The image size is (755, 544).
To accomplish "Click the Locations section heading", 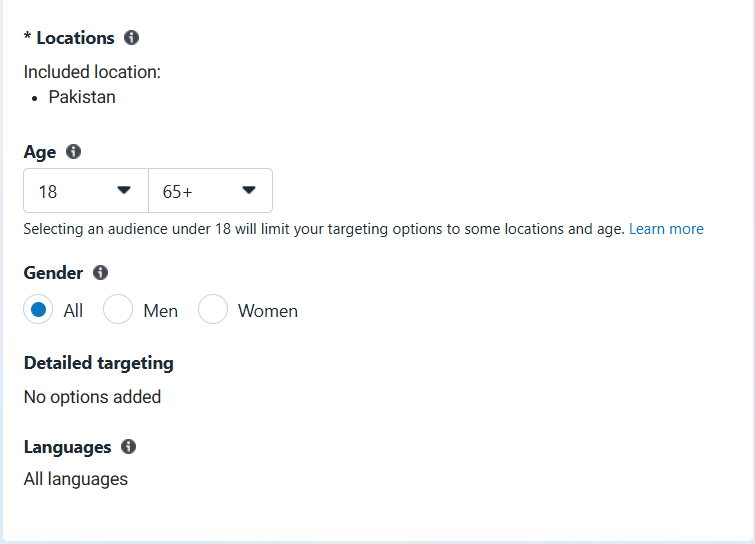I will point(75,38).
